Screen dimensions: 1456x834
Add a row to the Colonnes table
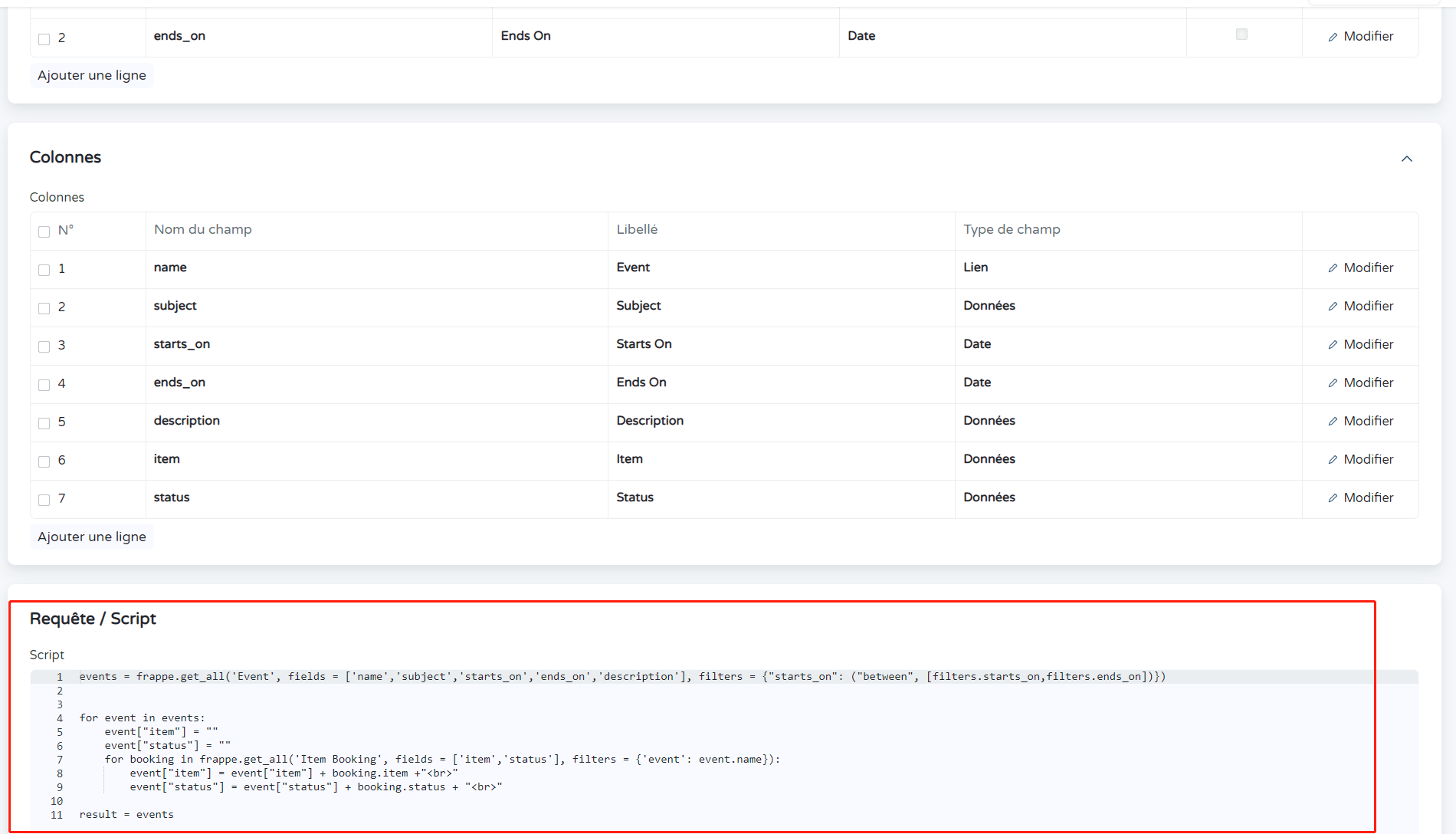tap(92, 537)
